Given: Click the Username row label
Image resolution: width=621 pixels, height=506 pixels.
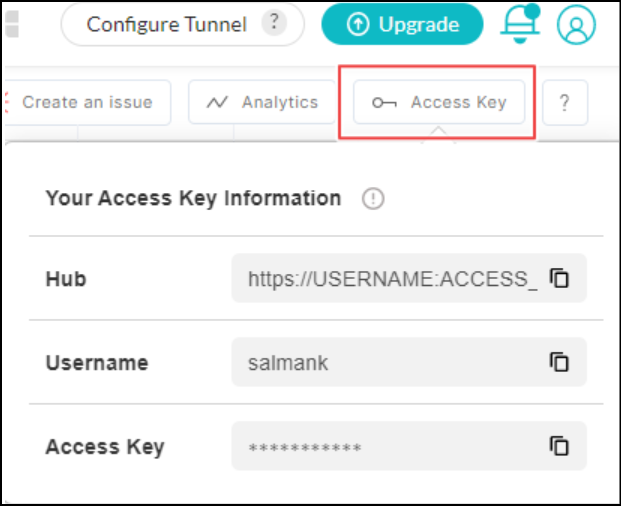Looking at the screenshot, I should click(97, 363).
